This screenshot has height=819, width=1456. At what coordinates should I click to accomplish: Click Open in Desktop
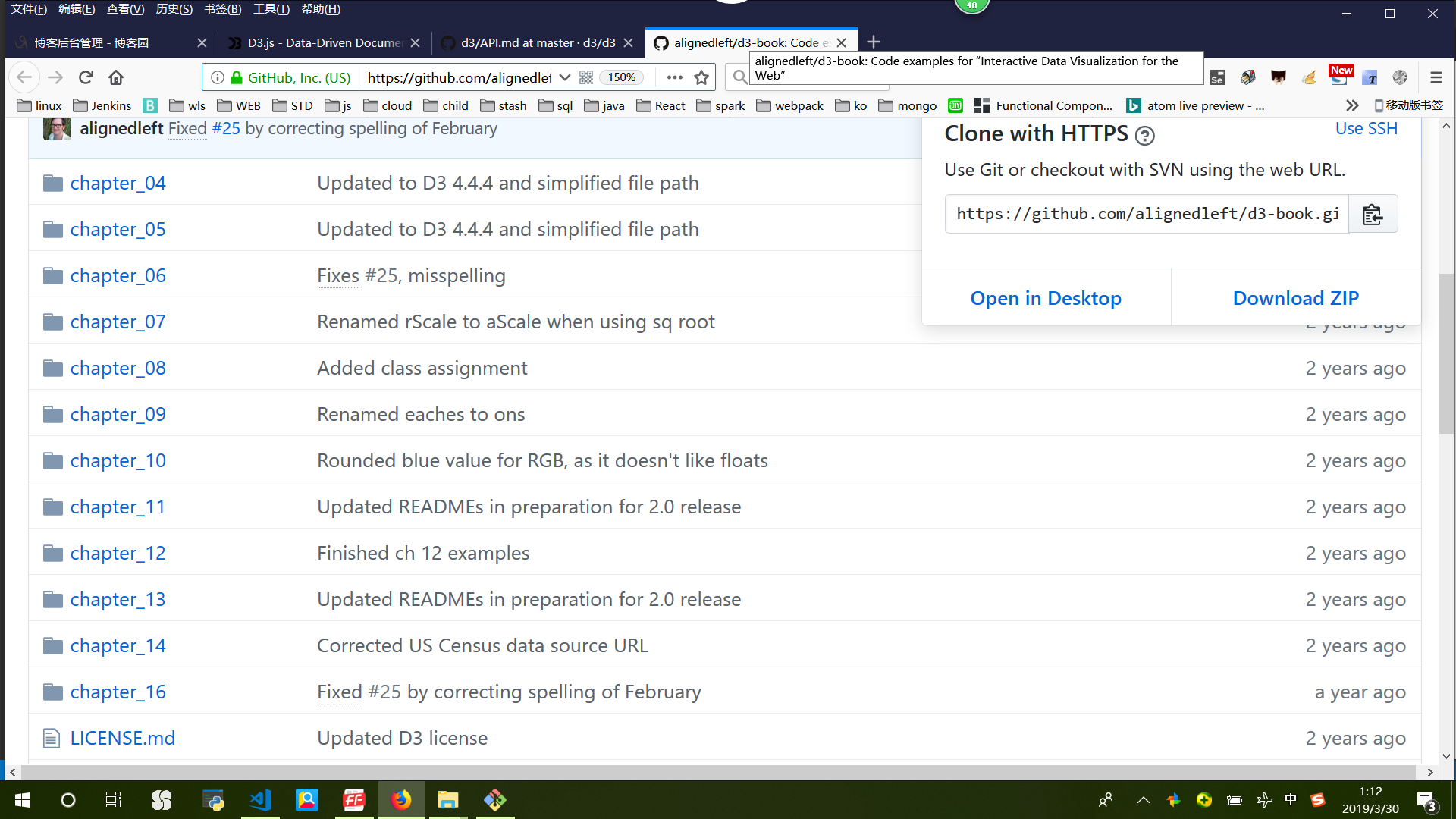[1046, 298]
